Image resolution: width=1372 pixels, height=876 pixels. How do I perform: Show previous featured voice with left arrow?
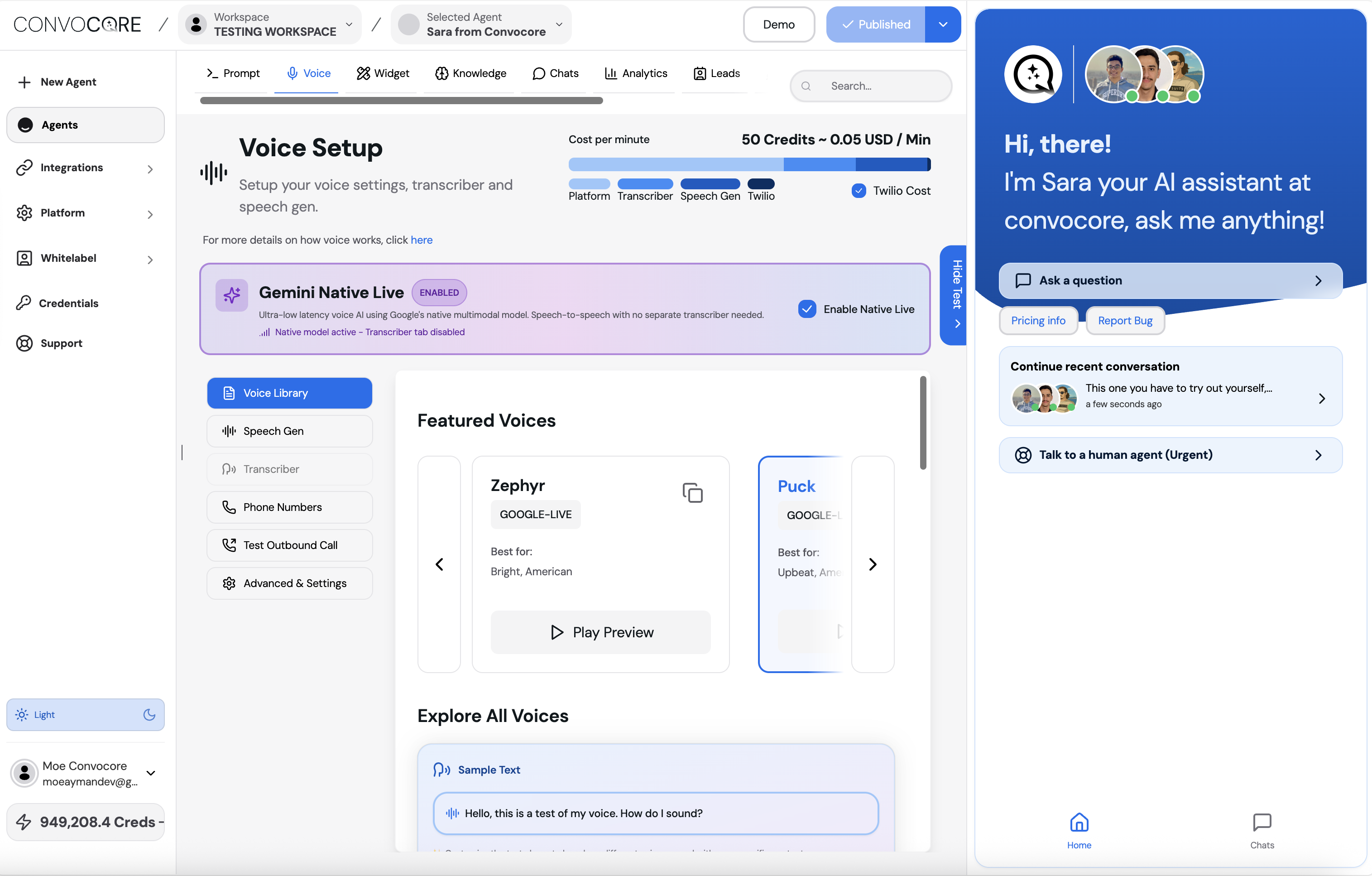pyautogui.click(x=439, y=564)
